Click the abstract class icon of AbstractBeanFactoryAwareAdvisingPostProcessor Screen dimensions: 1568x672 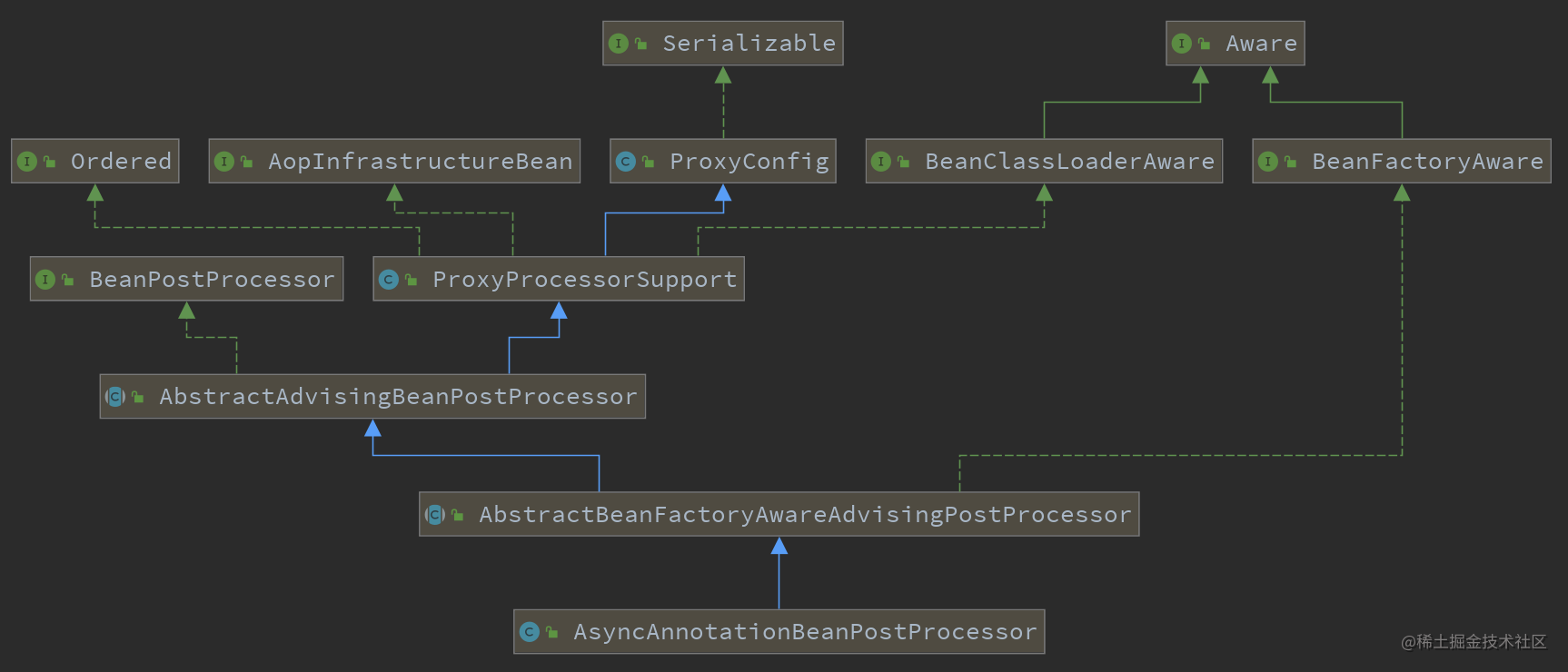coord(435,515)
